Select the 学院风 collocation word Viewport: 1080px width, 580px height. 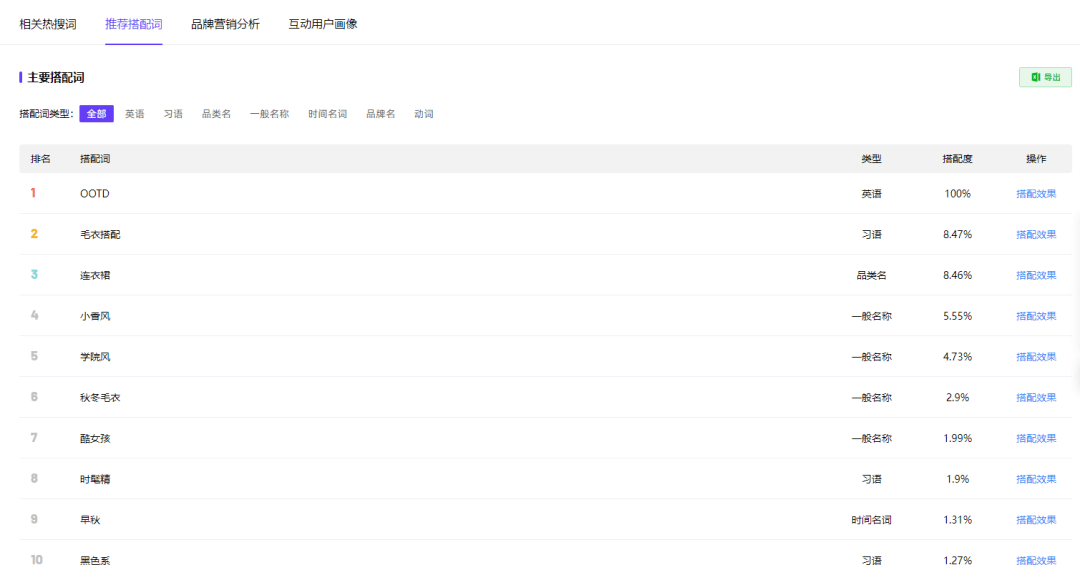click(95, 357)
